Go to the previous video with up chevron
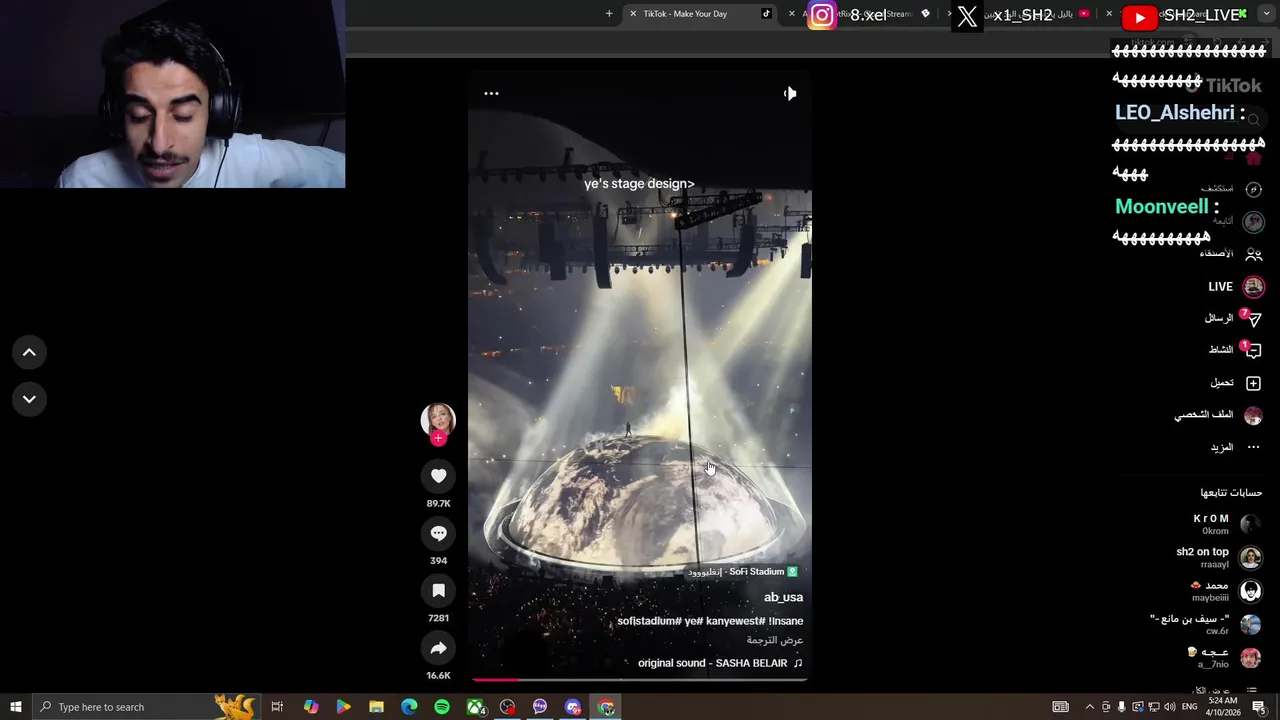1280x720 pixels. click(29, 352)
